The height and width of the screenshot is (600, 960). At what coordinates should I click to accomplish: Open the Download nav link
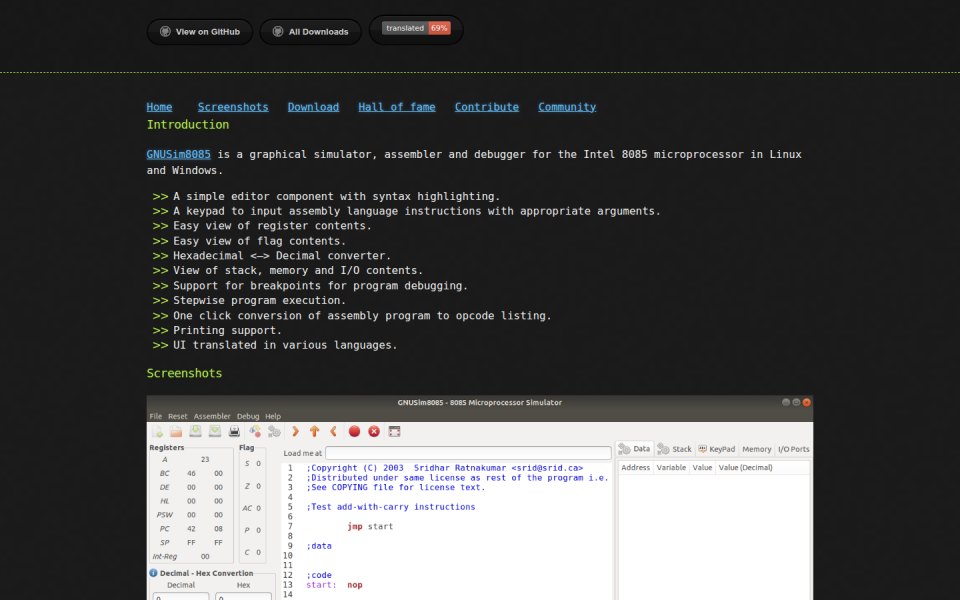(313, 107)
